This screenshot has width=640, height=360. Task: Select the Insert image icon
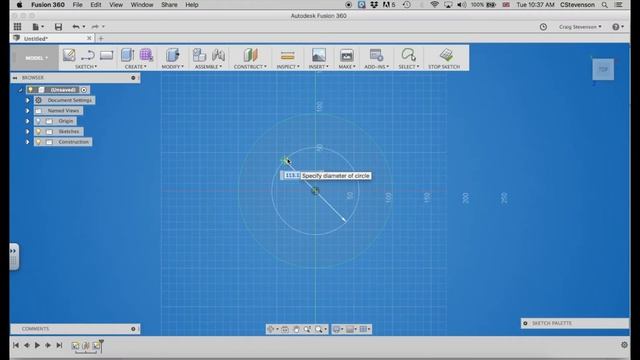point(318,55)
